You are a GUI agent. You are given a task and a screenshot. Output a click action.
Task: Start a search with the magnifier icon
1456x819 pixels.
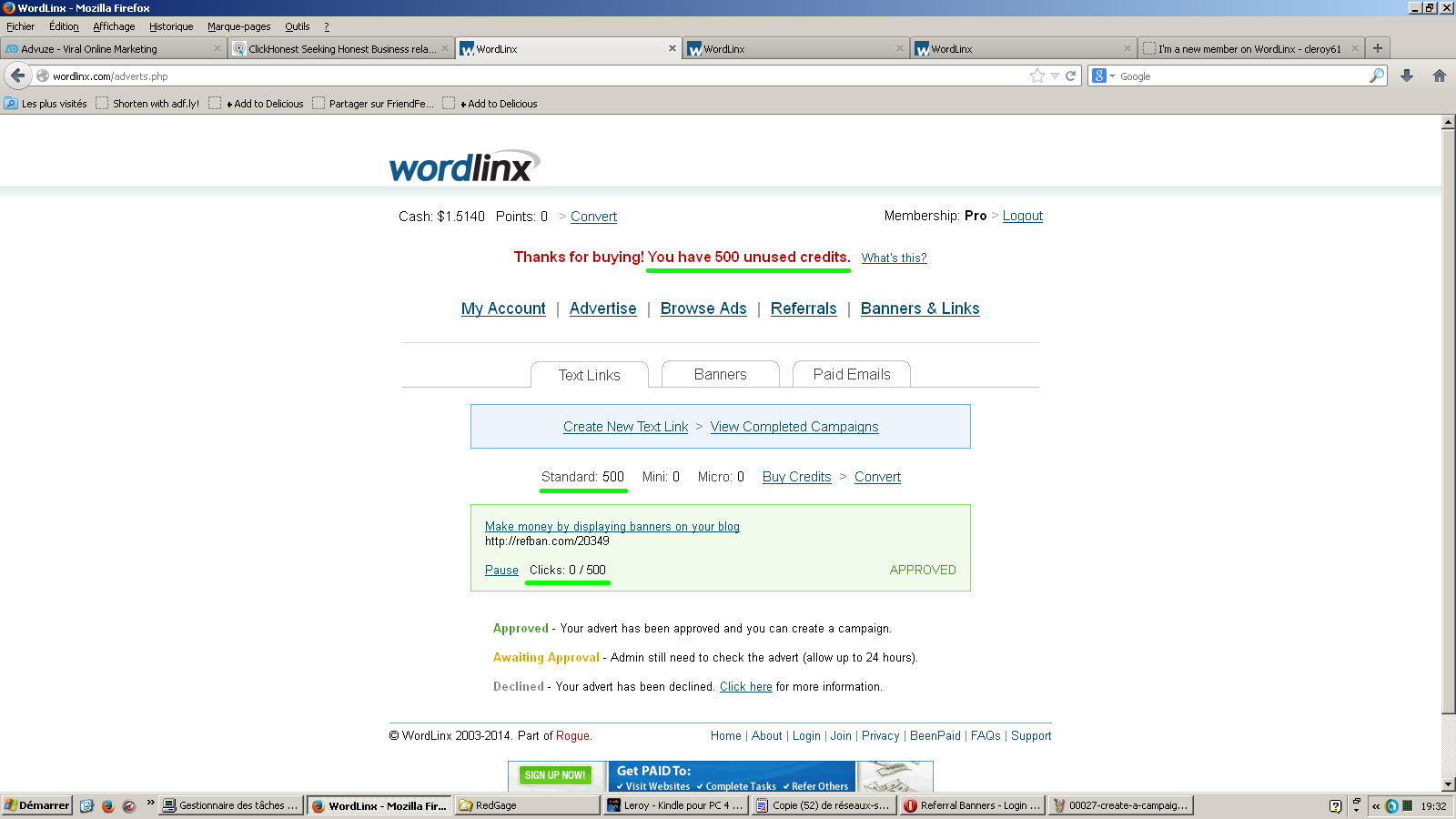[1377, 76]
